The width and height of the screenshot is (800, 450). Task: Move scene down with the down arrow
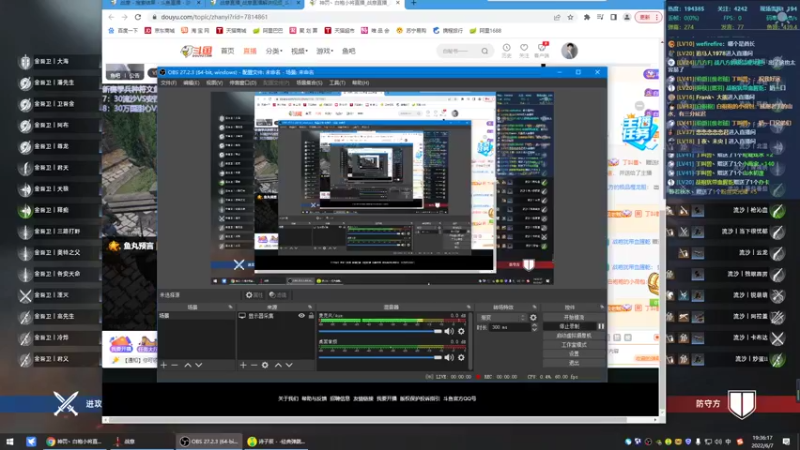(x=199, y=365)
